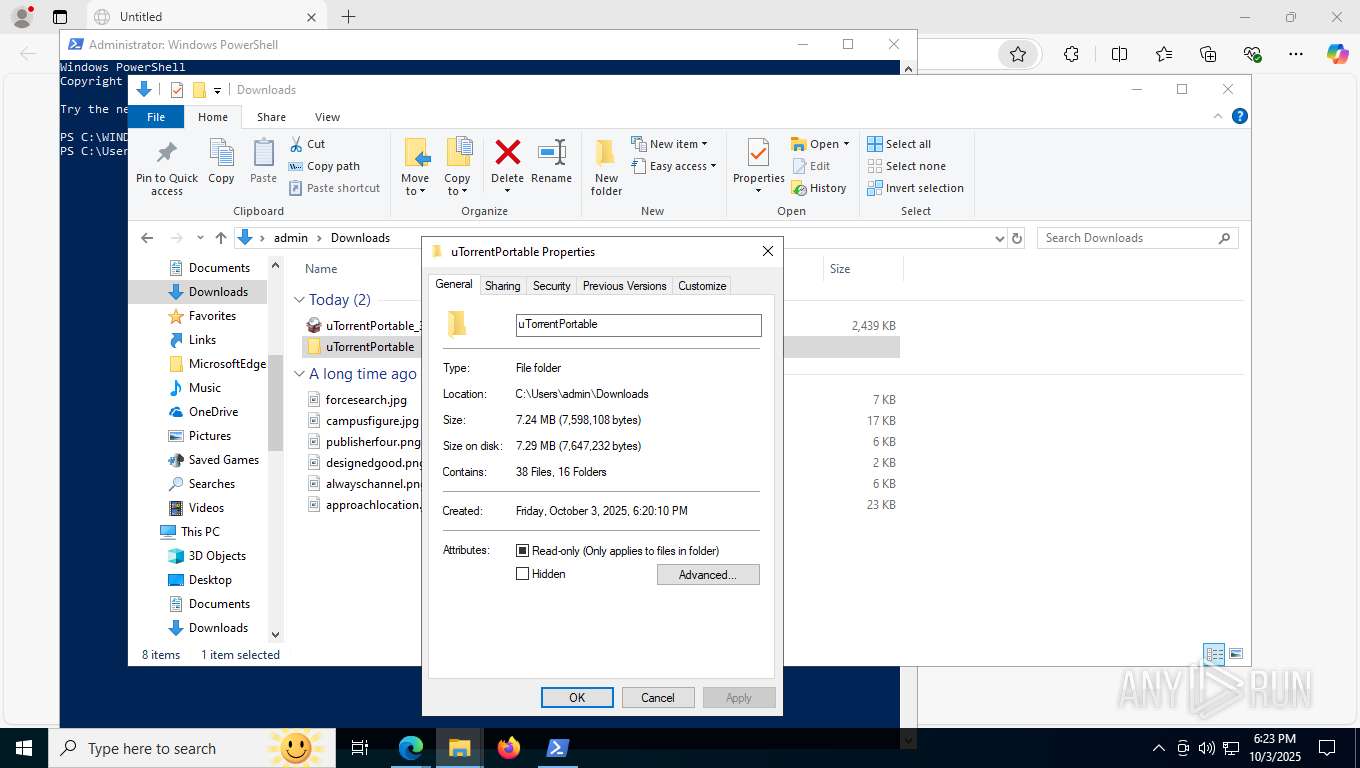Viewport: 1360px width, 768px height.
Task: Open PowerShell from taskbar
Action: click(x=557, y=748)
